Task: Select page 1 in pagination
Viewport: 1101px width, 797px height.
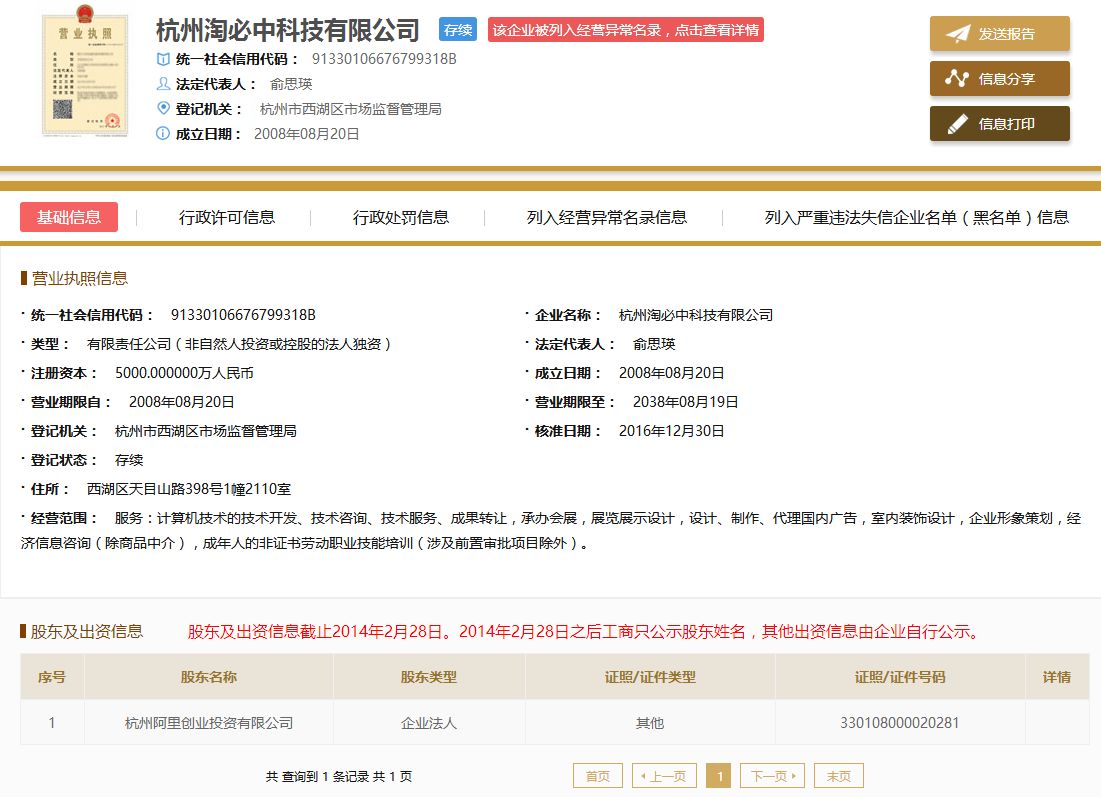Action: click(x=719, y=776)
